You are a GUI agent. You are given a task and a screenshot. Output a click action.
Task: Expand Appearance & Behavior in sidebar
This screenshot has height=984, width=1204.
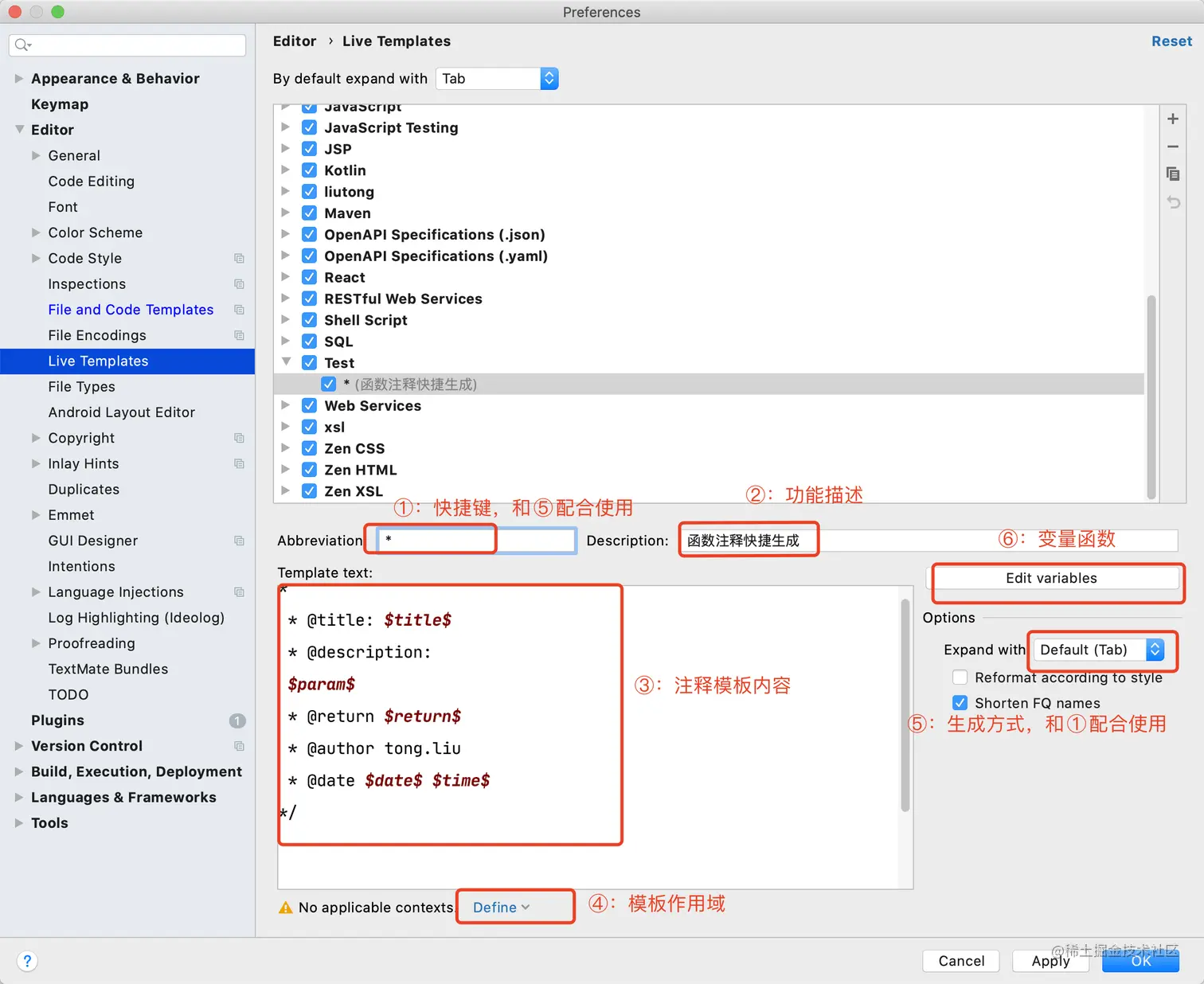19,78
